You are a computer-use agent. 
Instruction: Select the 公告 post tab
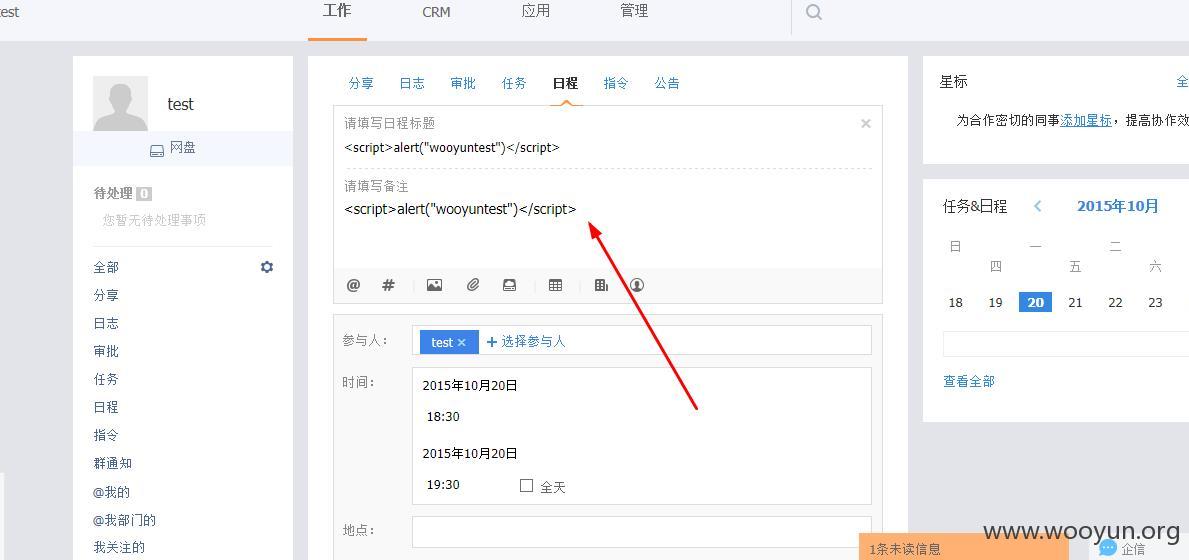667,83
